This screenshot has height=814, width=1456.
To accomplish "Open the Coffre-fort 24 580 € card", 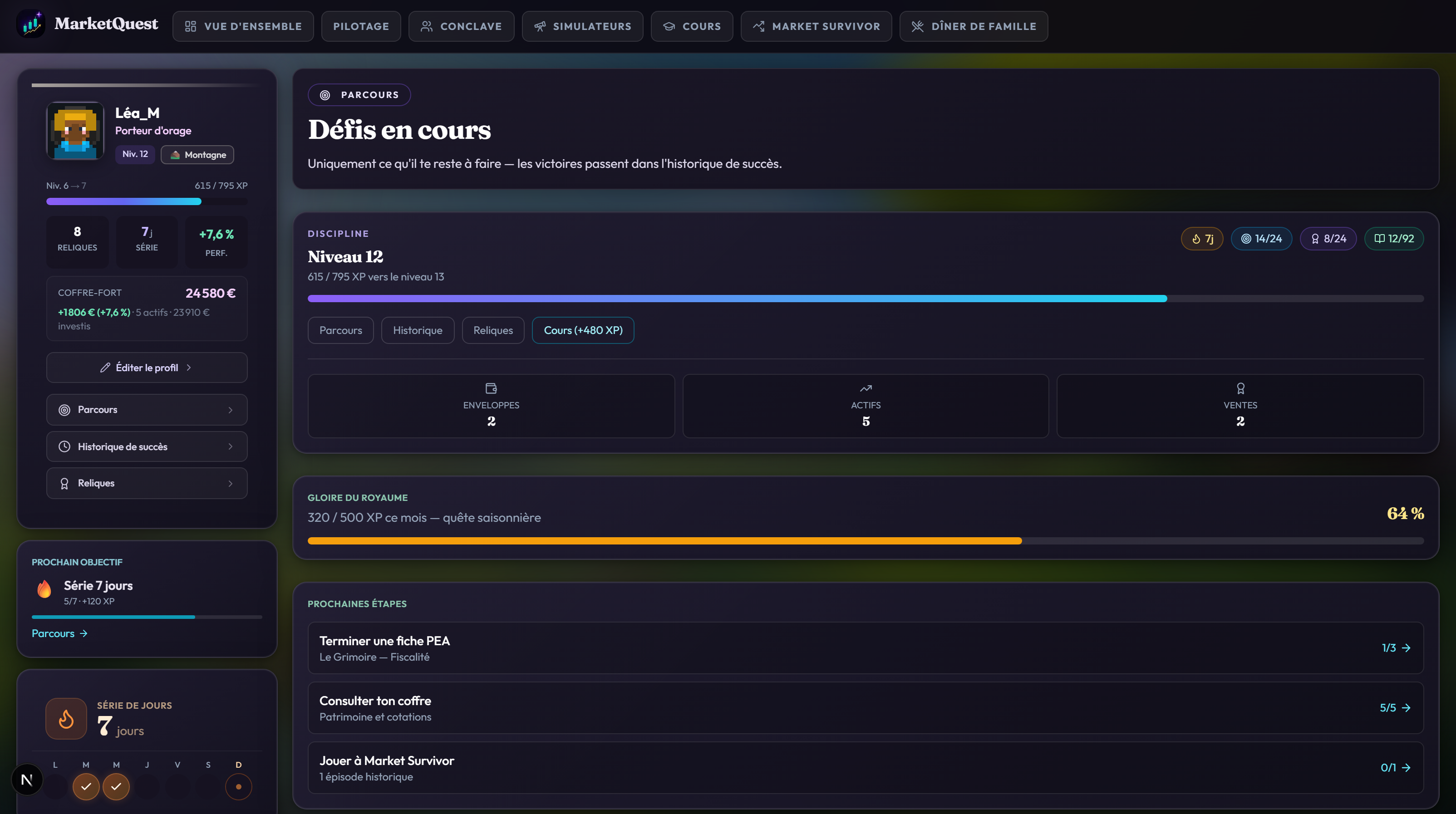I will click(x=147, y=309).
